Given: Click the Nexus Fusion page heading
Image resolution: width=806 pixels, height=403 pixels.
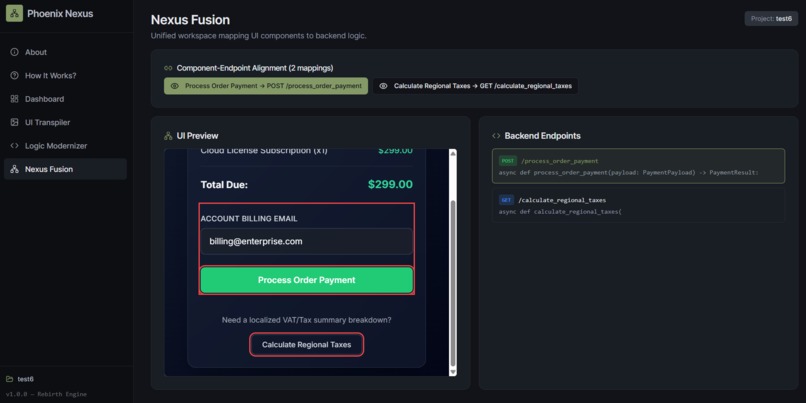Looking at the screenshot, I should (190, 20).
